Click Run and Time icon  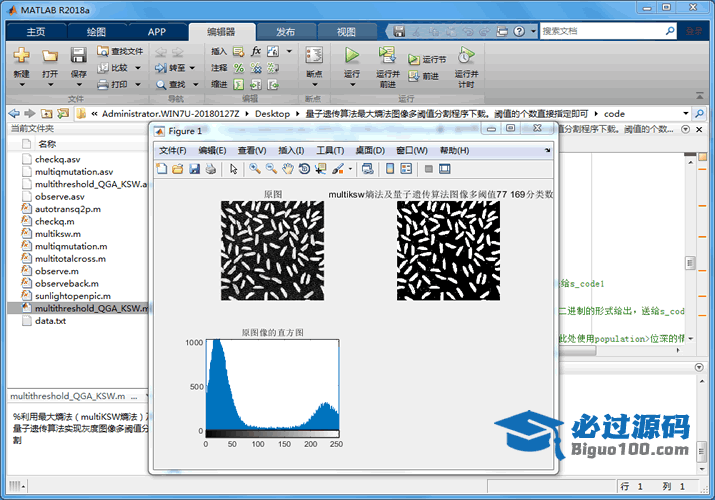pos(466,55)
